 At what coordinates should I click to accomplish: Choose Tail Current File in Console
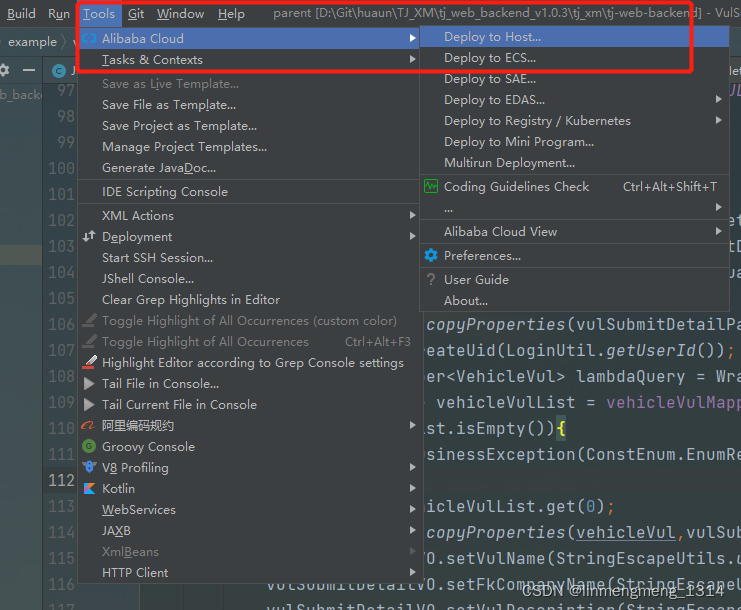point(249,404)
